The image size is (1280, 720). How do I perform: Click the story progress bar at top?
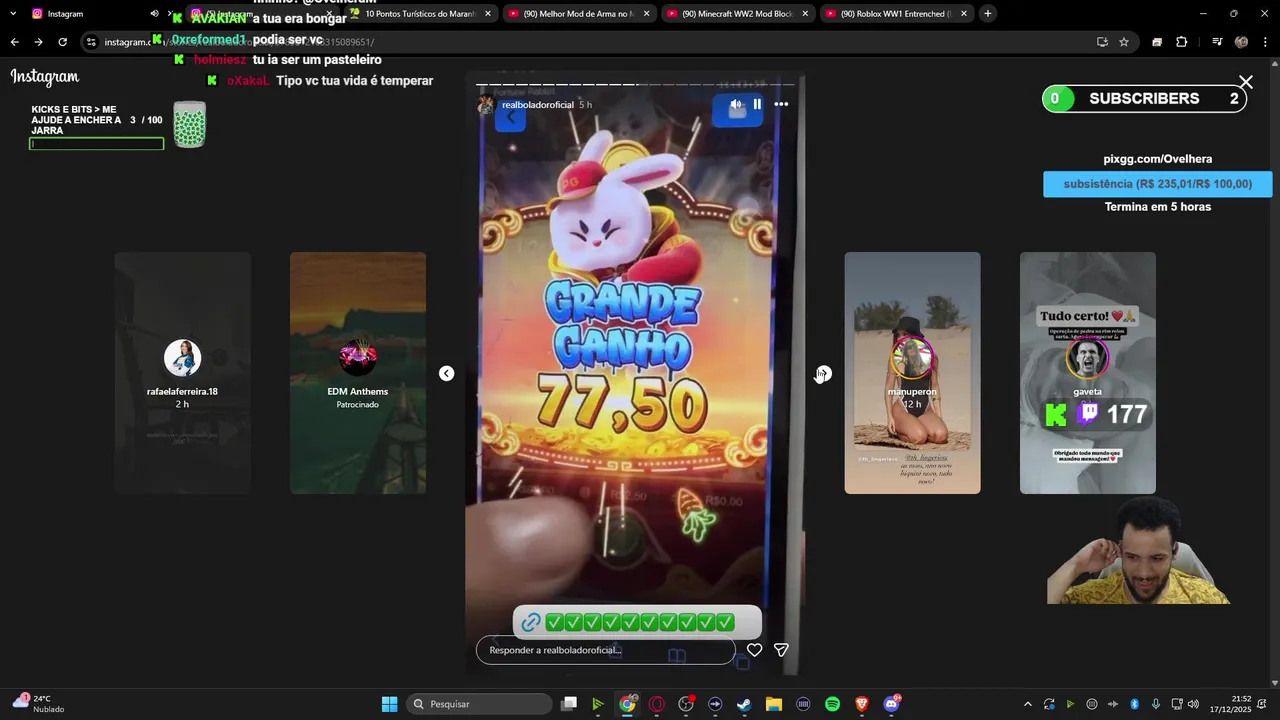(636, 85)
